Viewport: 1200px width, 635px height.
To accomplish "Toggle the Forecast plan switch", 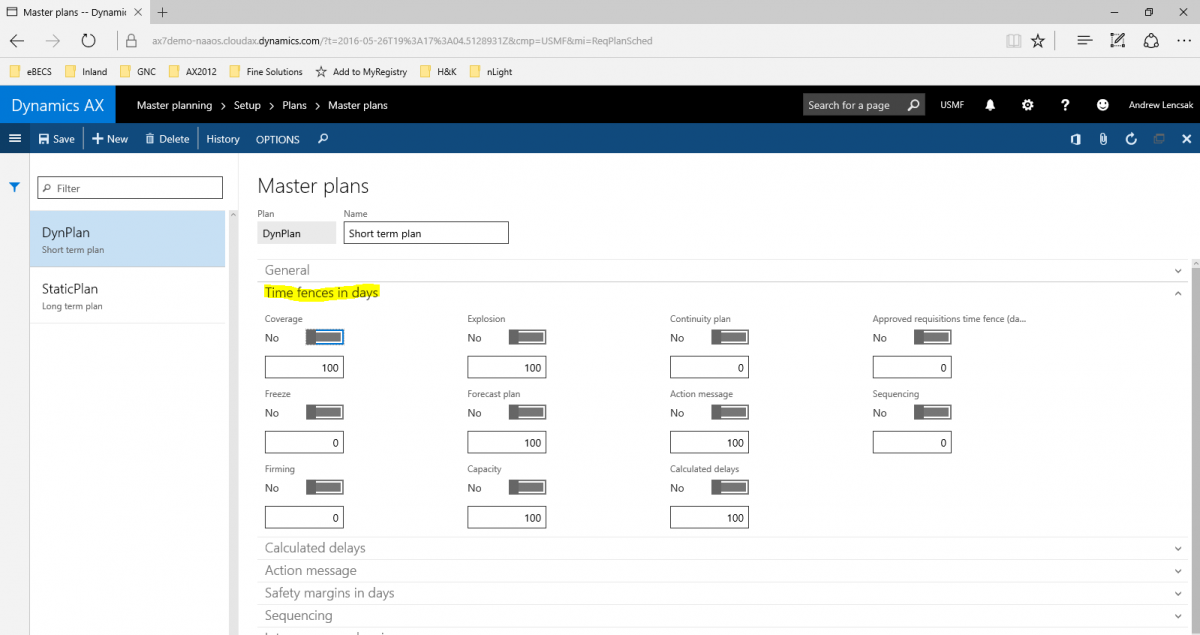I will click(527, 412).
